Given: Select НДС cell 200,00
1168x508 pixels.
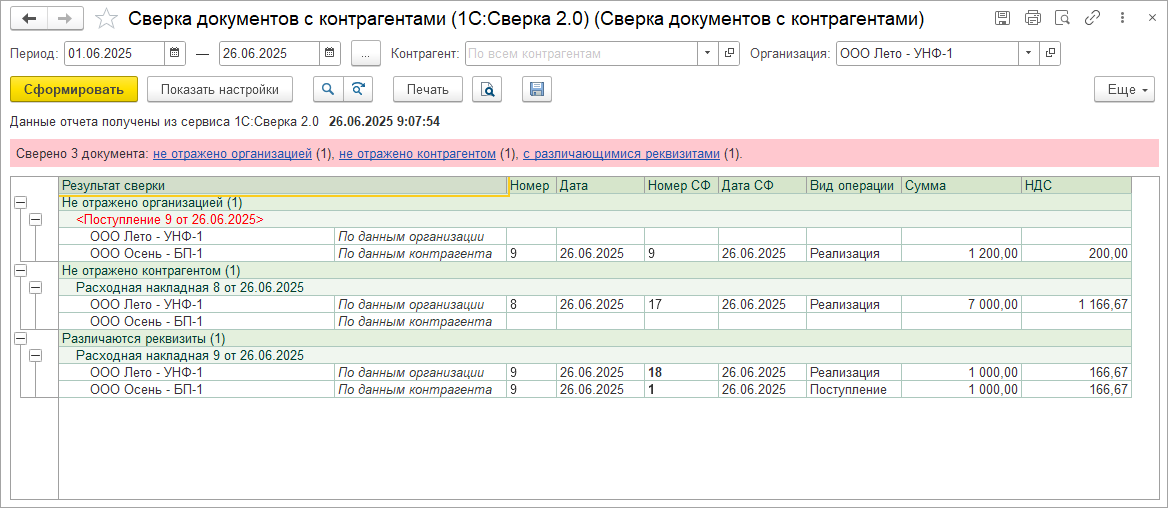Looking at the screenshot, I should pos(1076,253).
